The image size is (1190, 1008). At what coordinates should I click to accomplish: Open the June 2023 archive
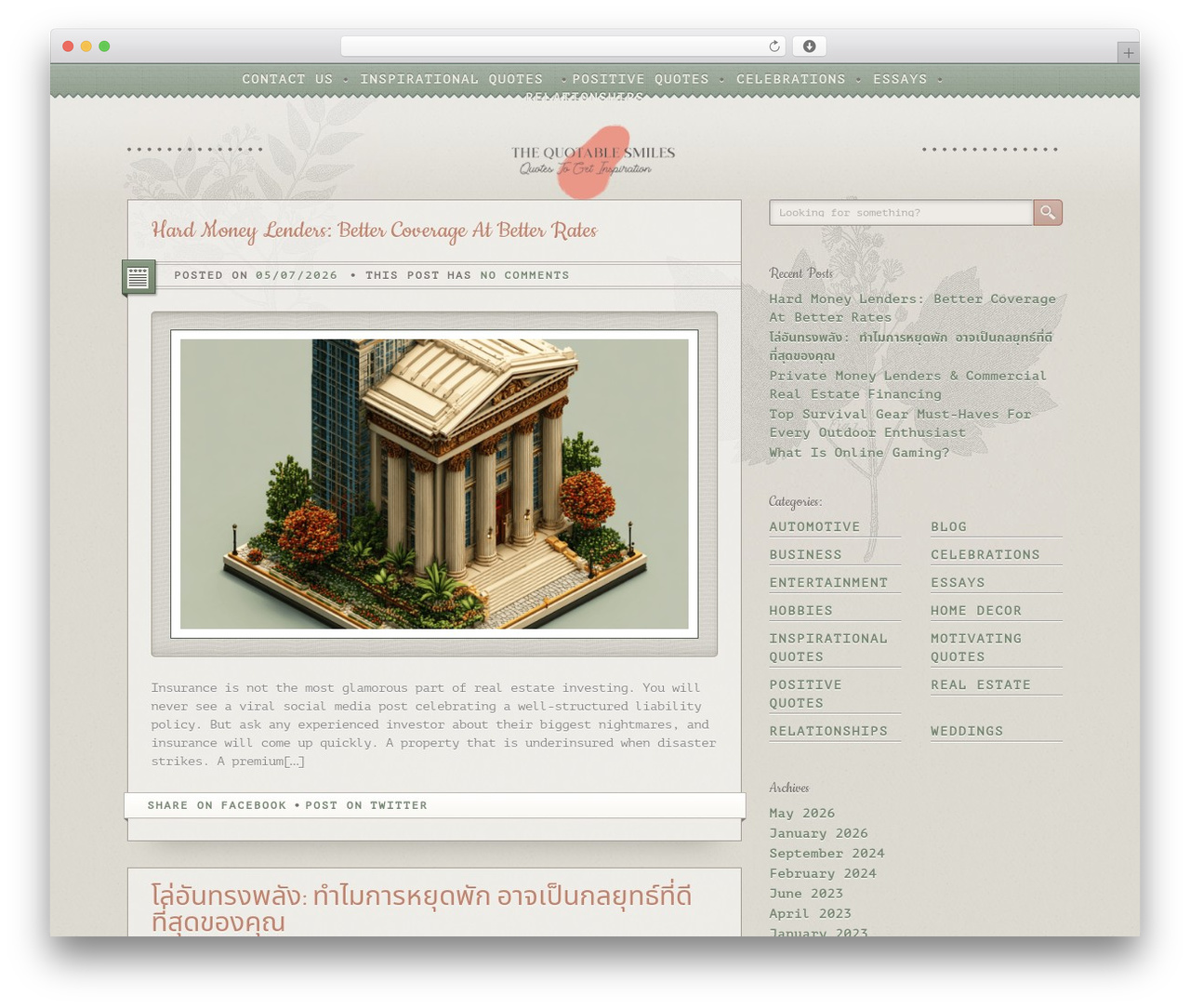point(806,893)
